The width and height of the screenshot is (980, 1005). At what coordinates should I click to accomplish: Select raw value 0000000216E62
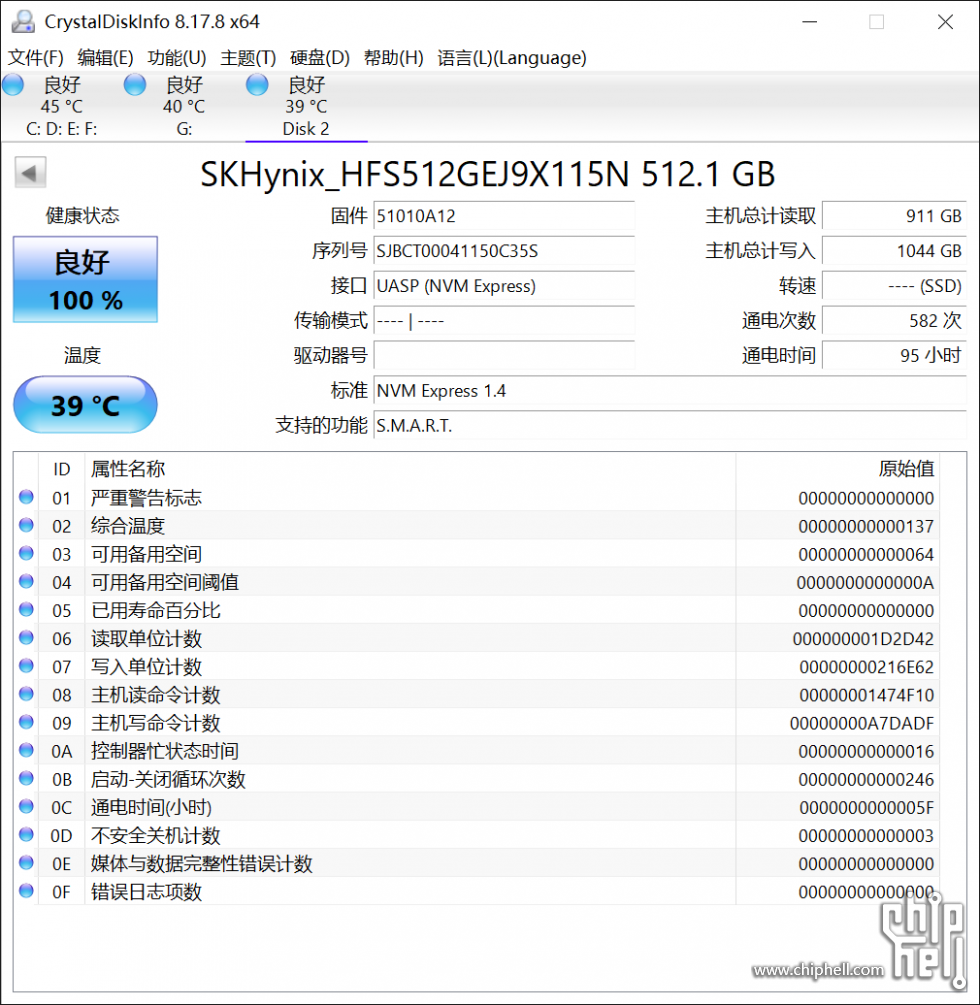[x=867, y=667]
